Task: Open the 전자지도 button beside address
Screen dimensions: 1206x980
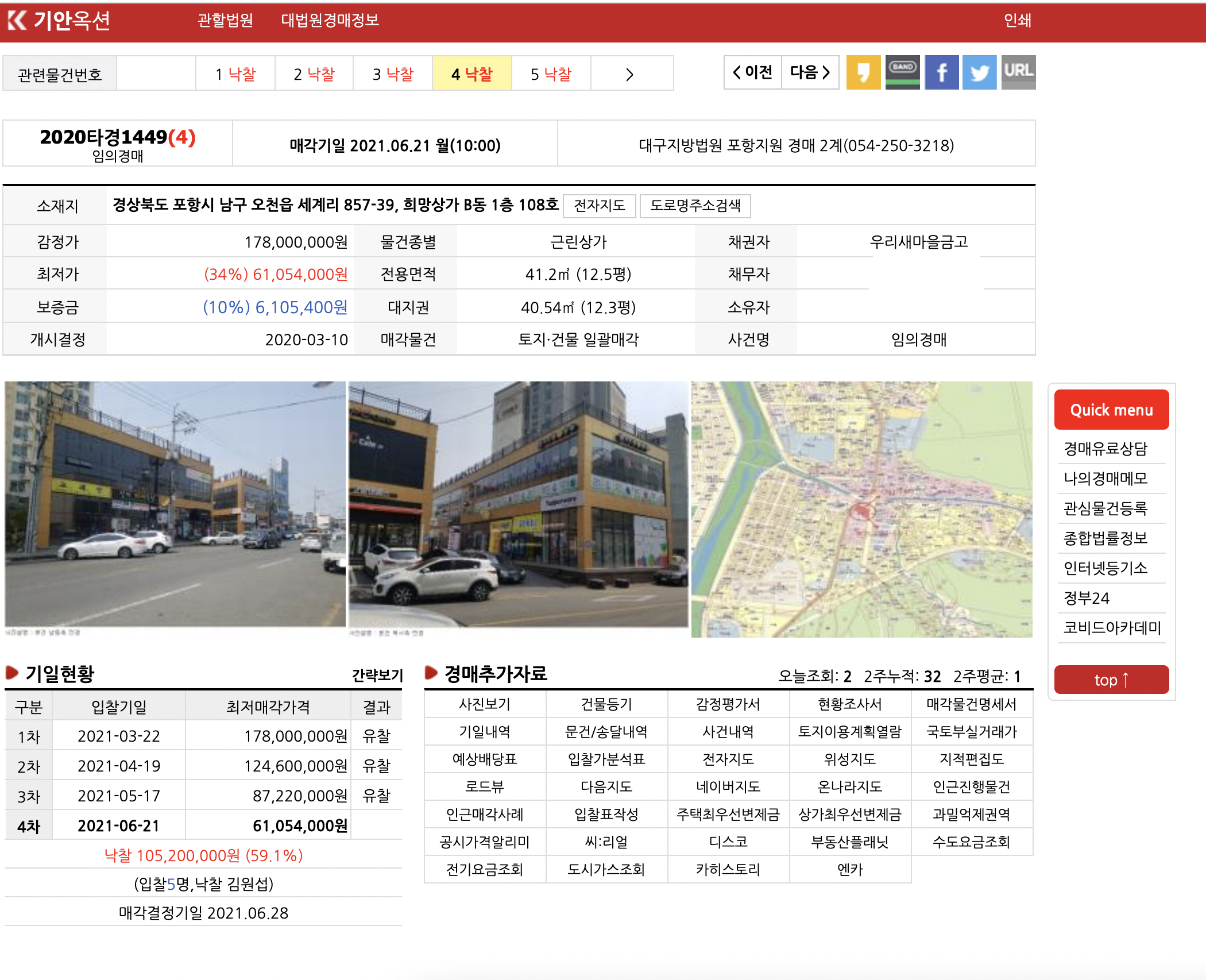Action: 600,206
